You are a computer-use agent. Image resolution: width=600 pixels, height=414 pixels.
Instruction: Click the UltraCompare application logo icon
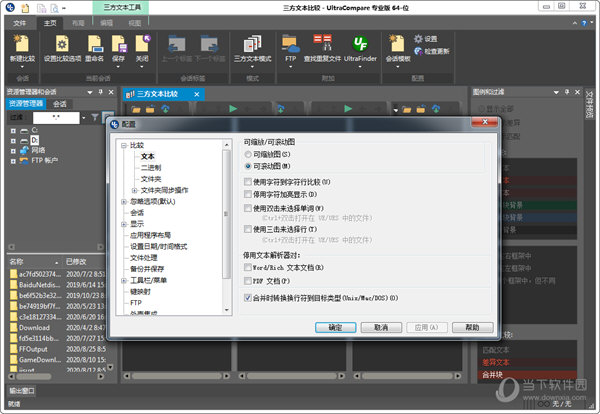[10, 7]
